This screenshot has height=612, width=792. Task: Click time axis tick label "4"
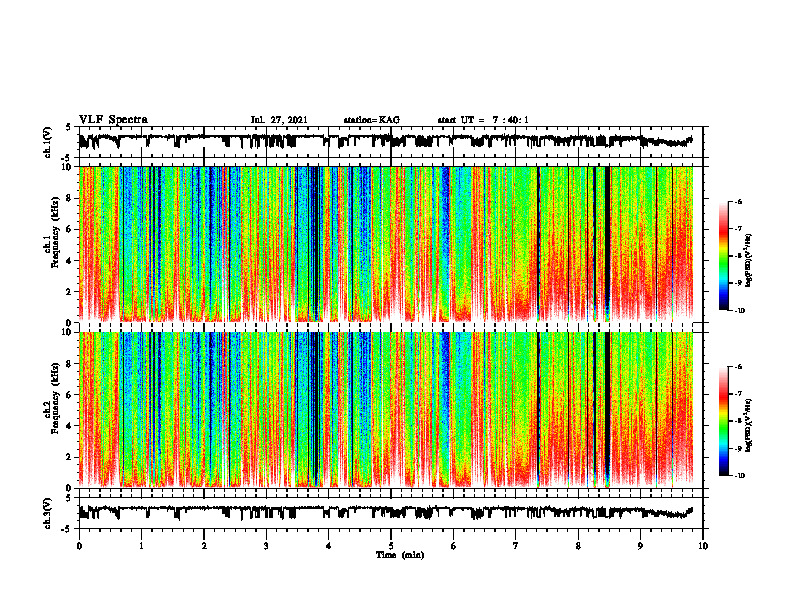point(329,546)
